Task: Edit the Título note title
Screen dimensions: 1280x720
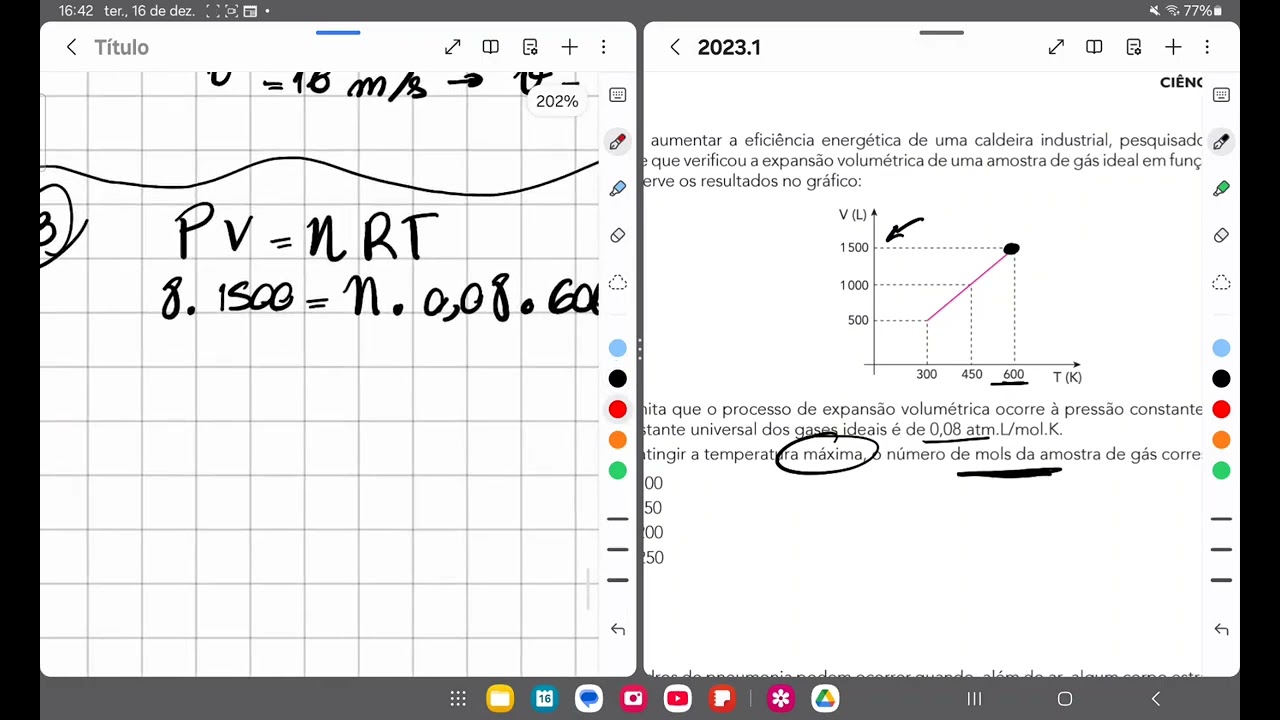Action: [121, 47]
